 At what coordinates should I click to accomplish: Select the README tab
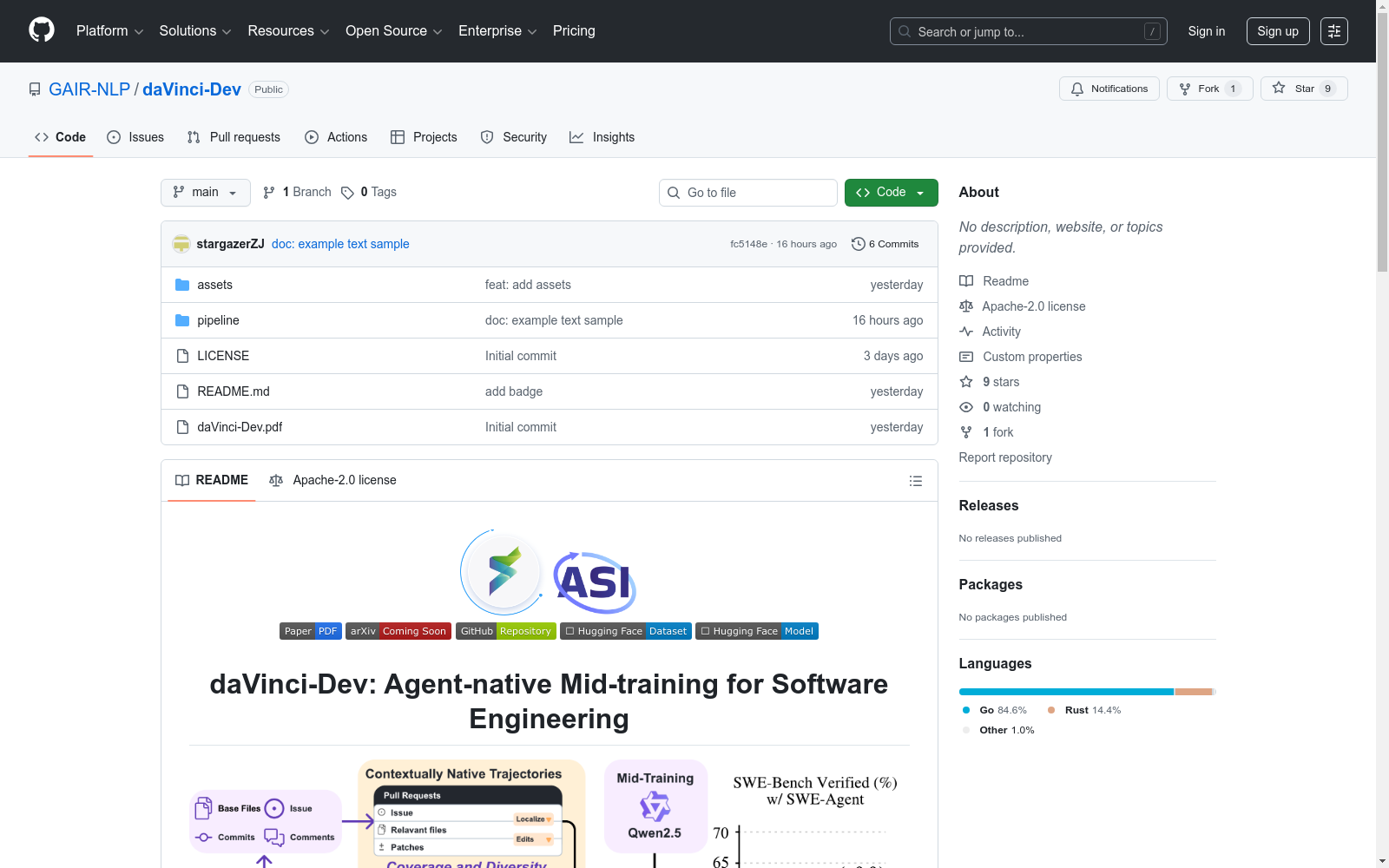pos(212,480)
